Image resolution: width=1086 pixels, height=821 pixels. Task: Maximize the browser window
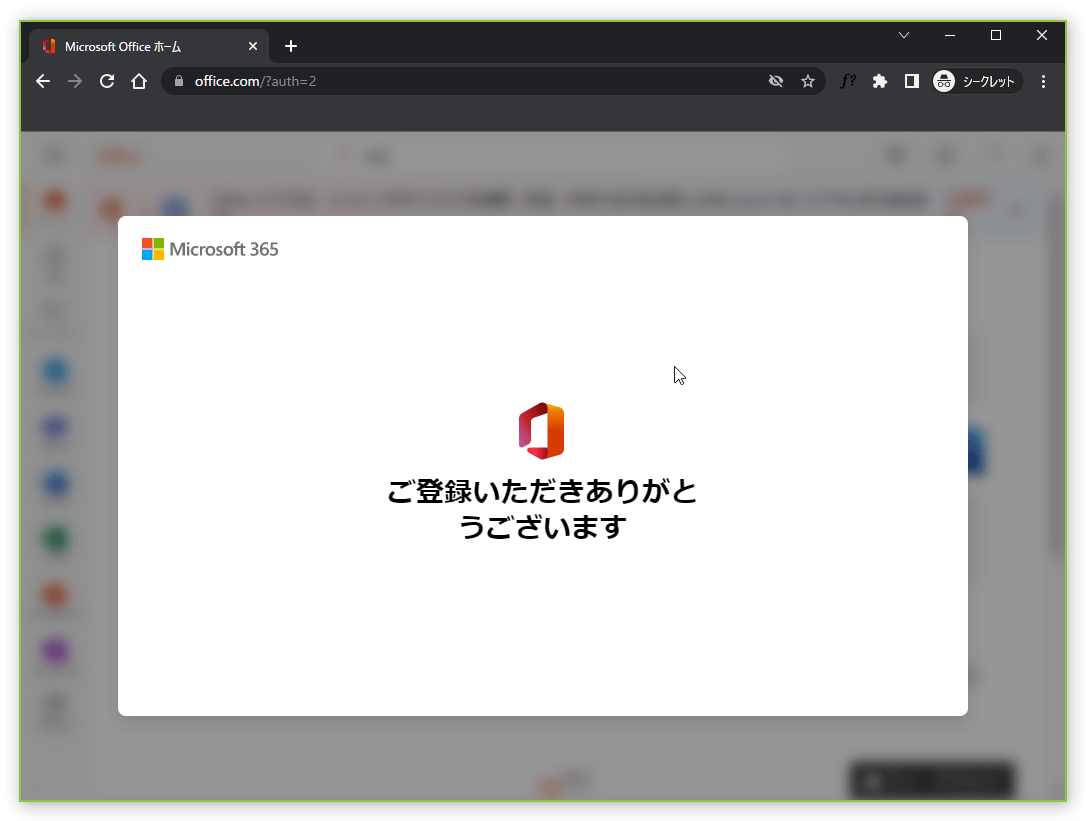996,35
